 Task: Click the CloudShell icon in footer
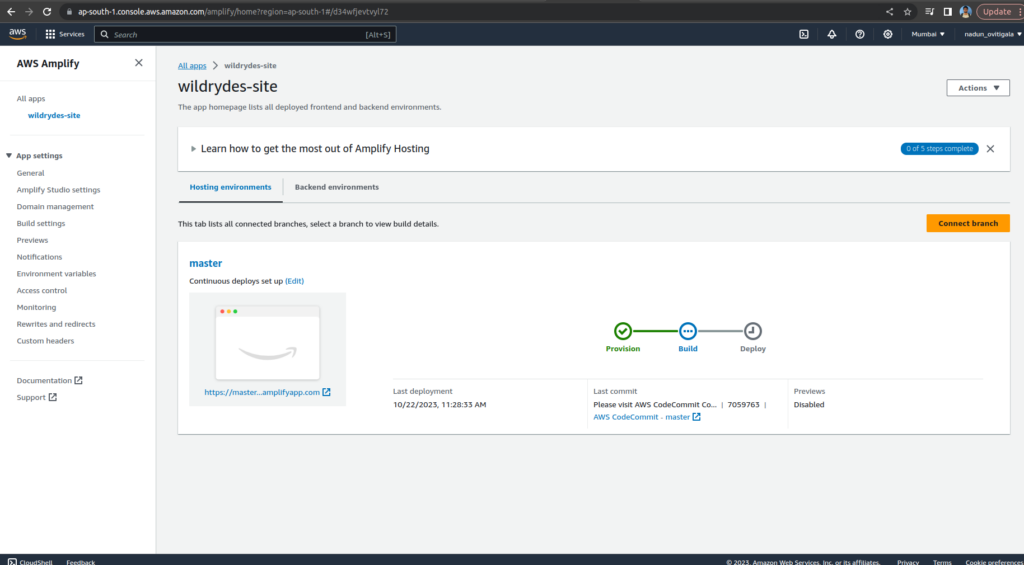12,562
